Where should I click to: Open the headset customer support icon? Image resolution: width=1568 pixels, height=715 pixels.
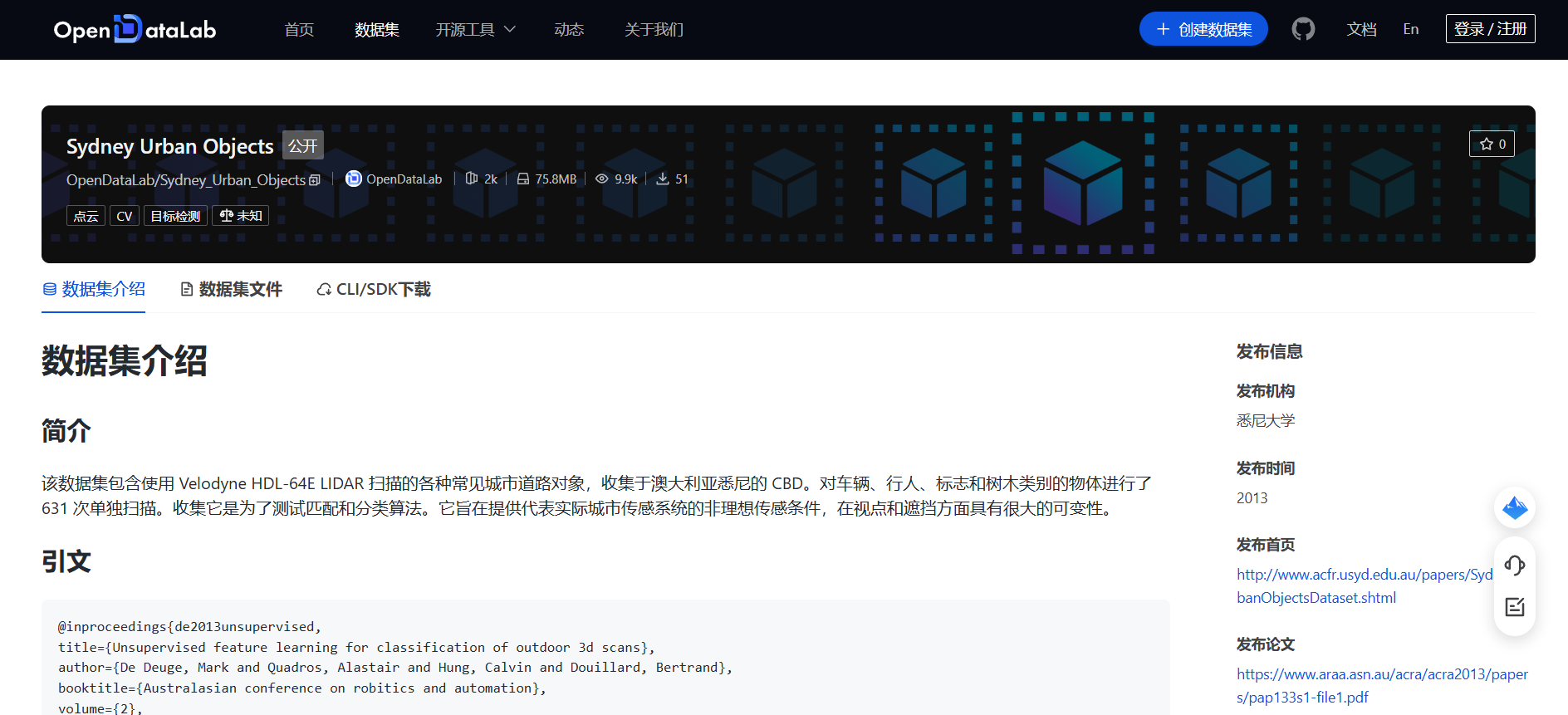(1515, 566)
